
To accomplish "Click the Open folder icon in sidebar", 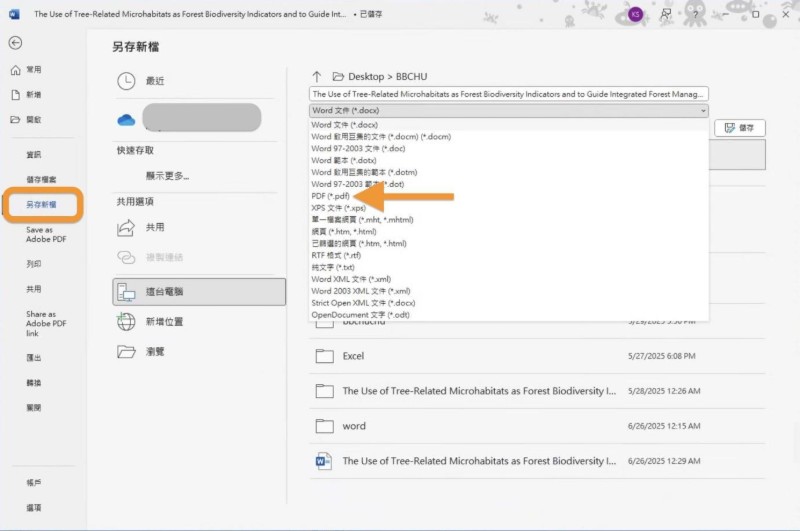I will [x=16, y=120].
